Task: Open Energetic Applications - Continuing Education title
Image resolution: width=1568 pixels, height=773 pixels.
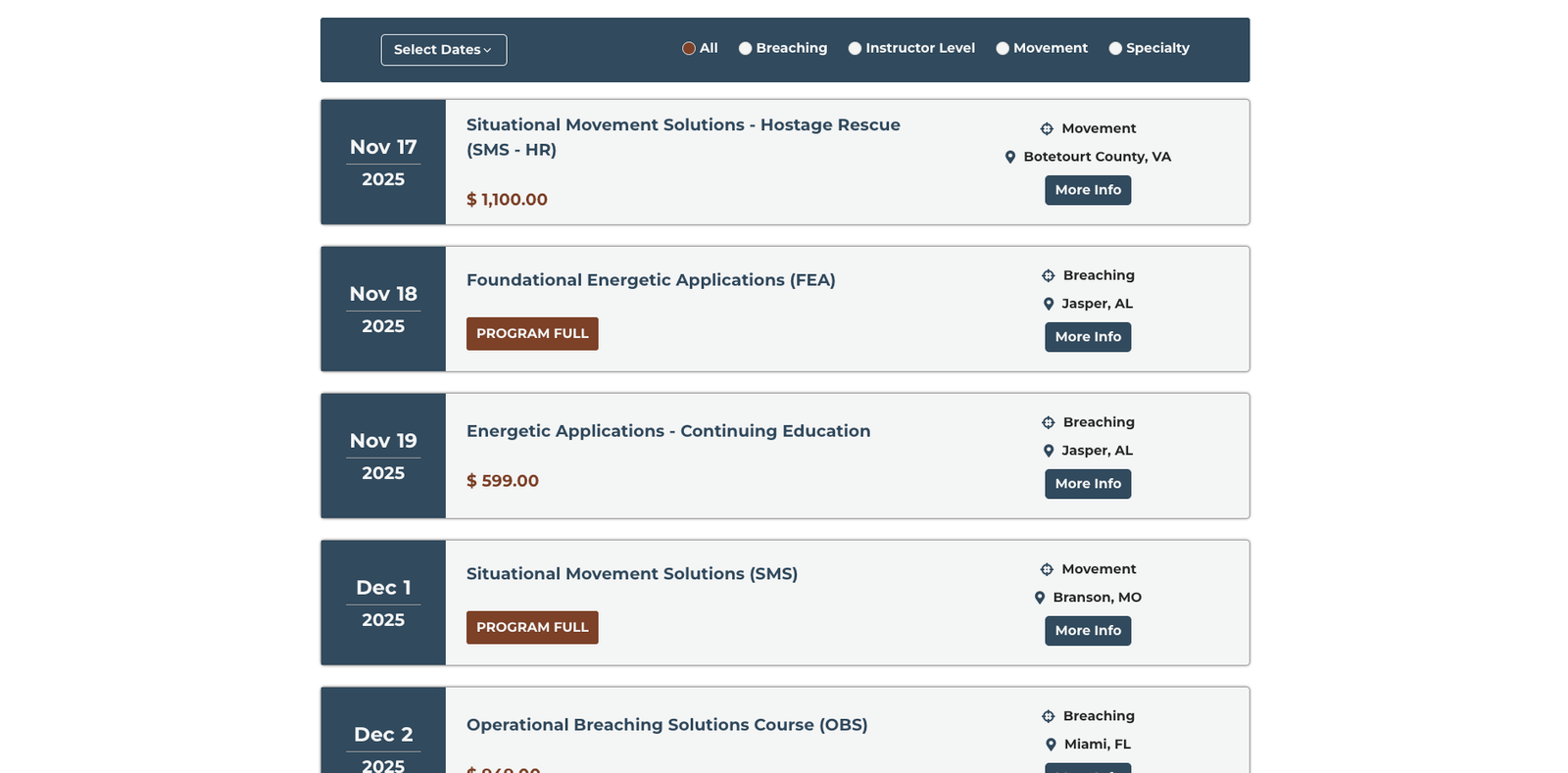Action: click(668, 431)
